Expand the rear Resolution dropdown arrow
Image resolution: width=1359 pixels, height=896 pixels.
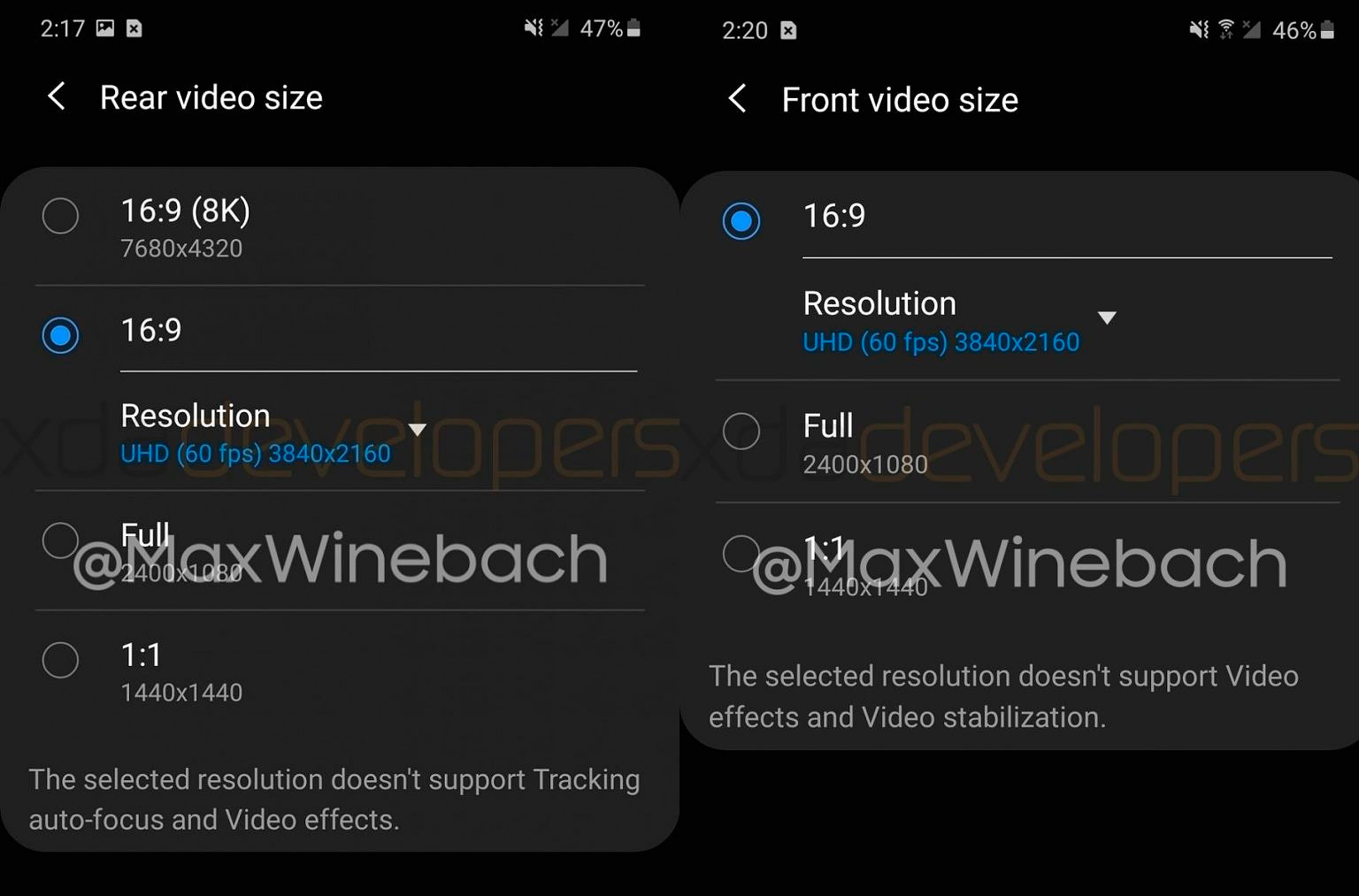coord(418,430)
